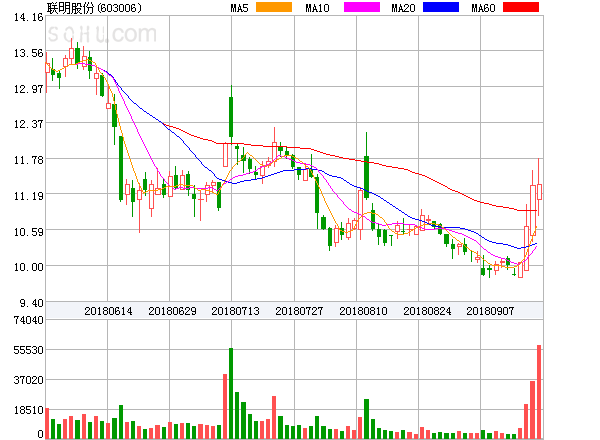
Task: Click the 55530 volume axis label
Action: [29, 350]
